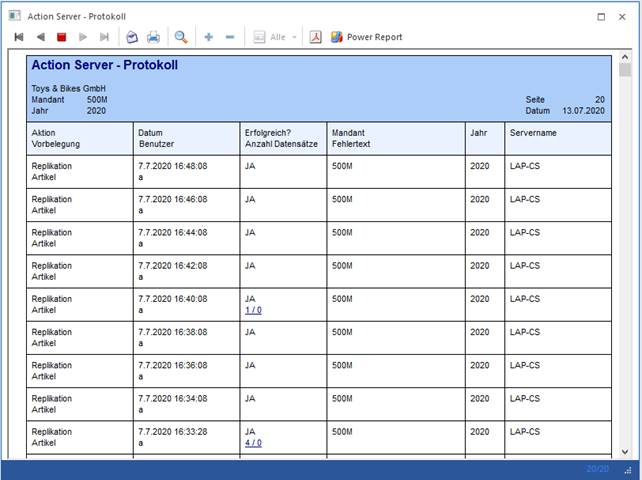642x480 pixels.
Task: Click the 20/20 page indicator in status bar
Action: click(596, 469)
